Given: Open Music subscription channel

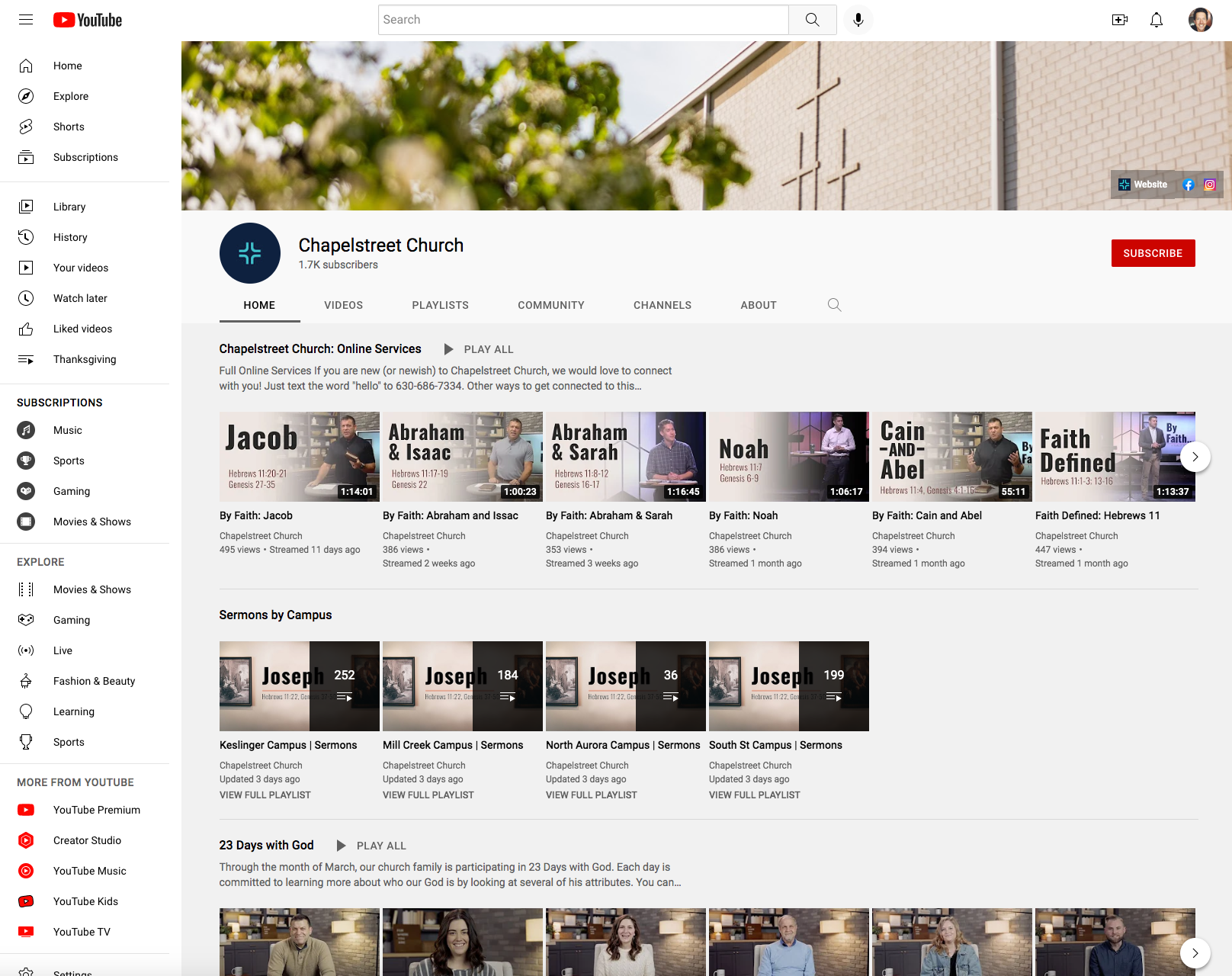Looking at the screenshot, I should coord(85,430).
